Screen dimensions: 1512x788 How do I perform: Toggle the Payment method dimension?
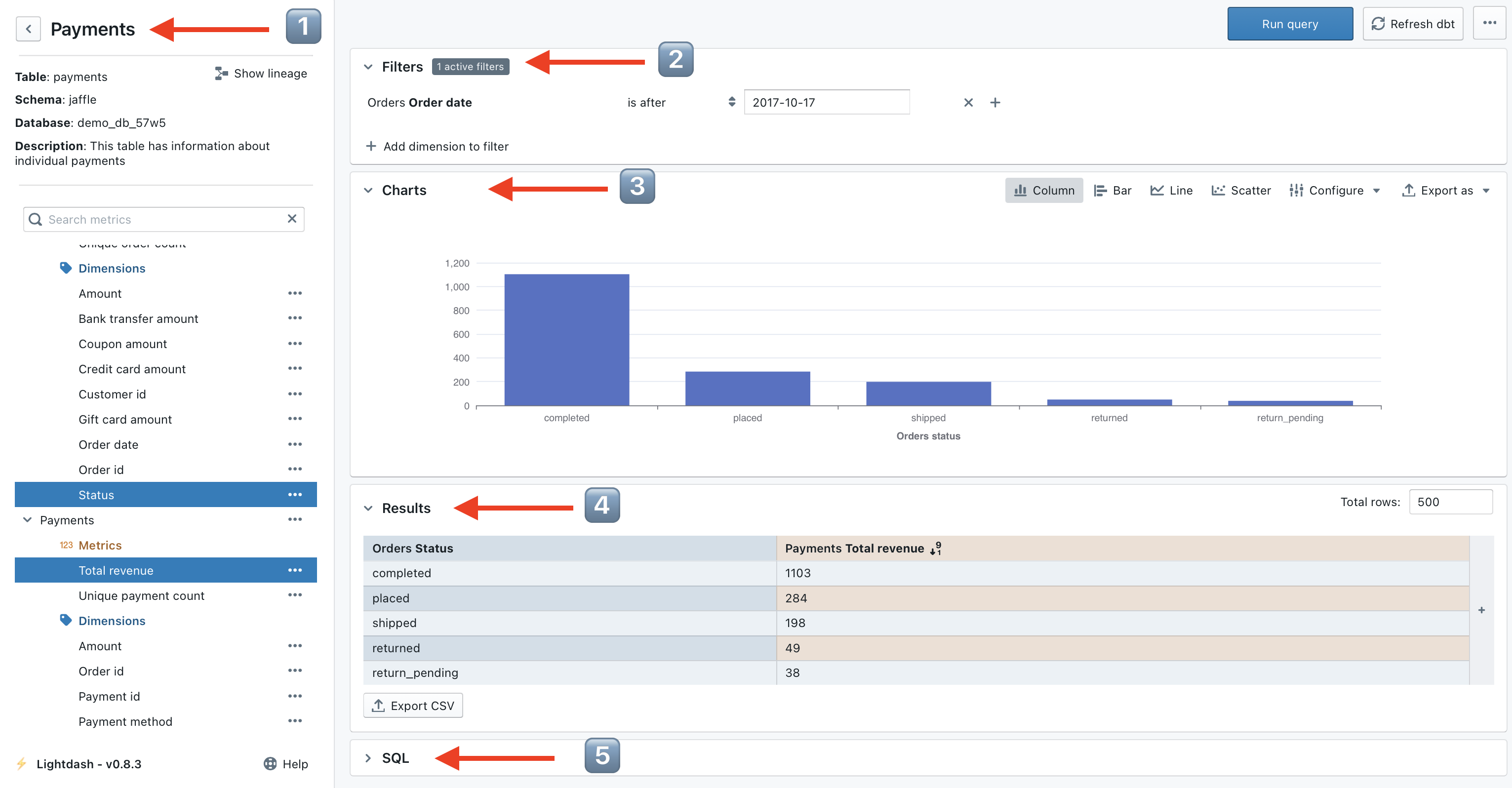pos(125,721)
